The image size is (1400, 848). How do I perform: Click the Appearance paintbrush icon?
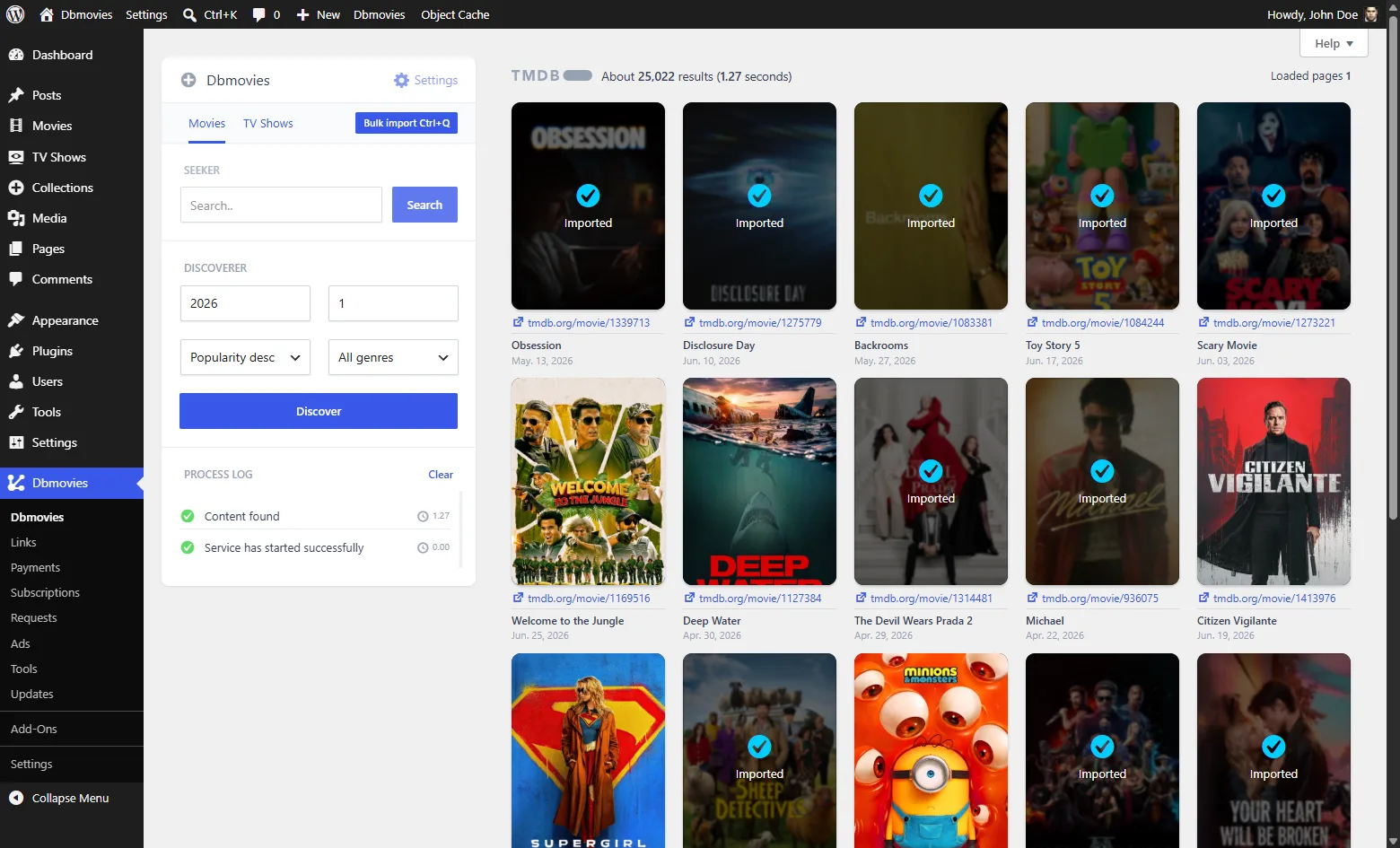(16, 320)
